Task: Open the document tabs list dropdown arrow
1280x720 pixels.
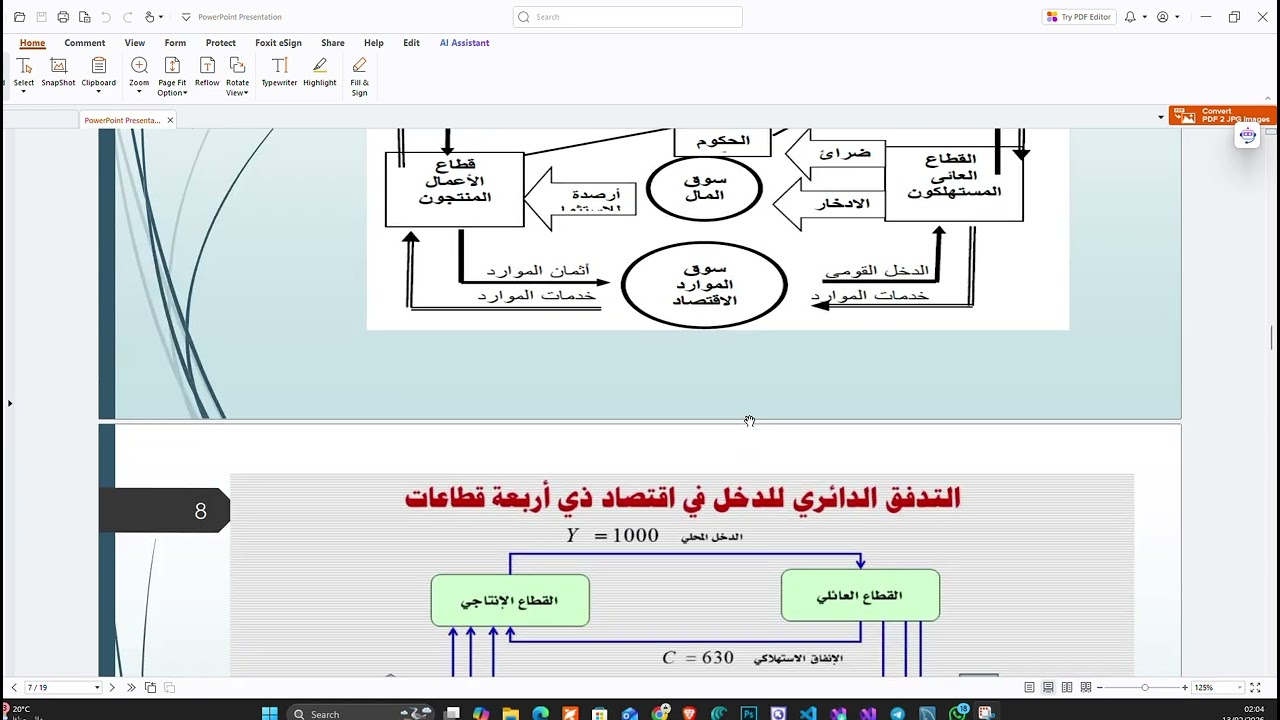Action: [1161, 117]
